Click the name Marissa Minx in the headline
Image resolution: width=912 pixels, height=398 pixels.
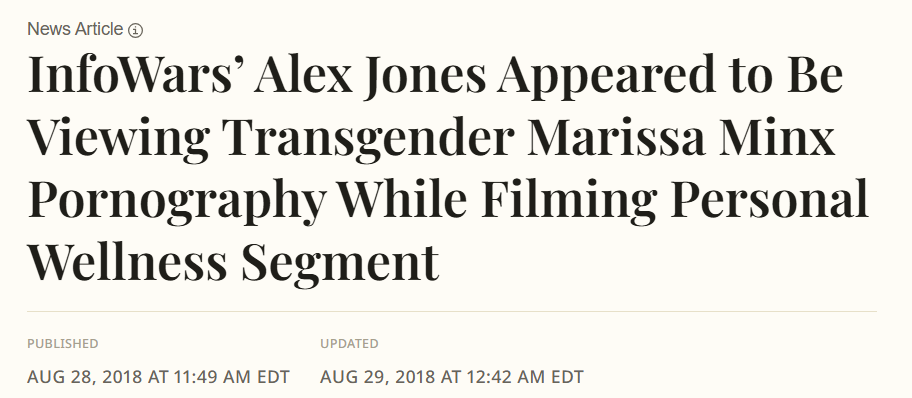pyautogui.click(x=681, y=136)
